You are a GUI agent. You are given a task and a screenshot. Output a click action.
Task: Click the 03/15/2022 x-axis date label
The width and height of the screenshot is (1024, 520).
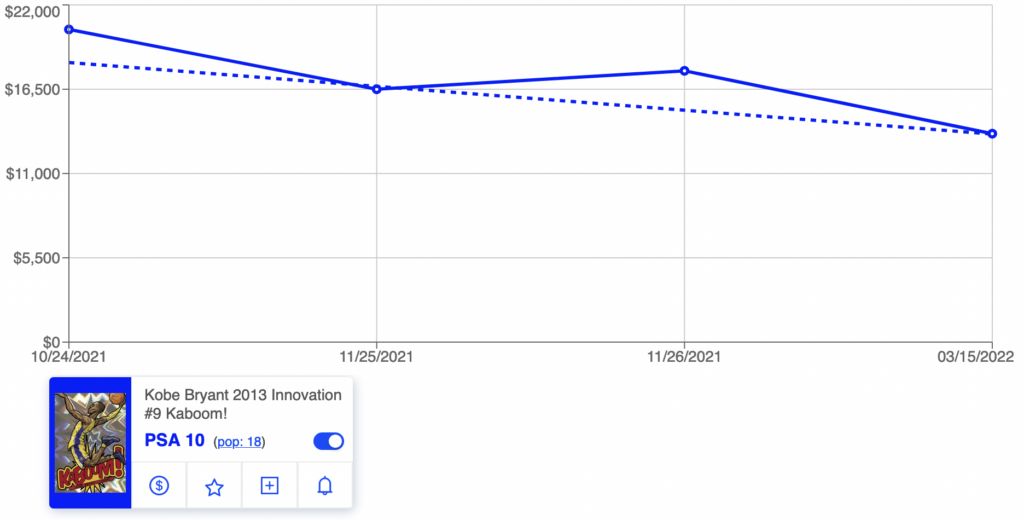pos(976,357)
